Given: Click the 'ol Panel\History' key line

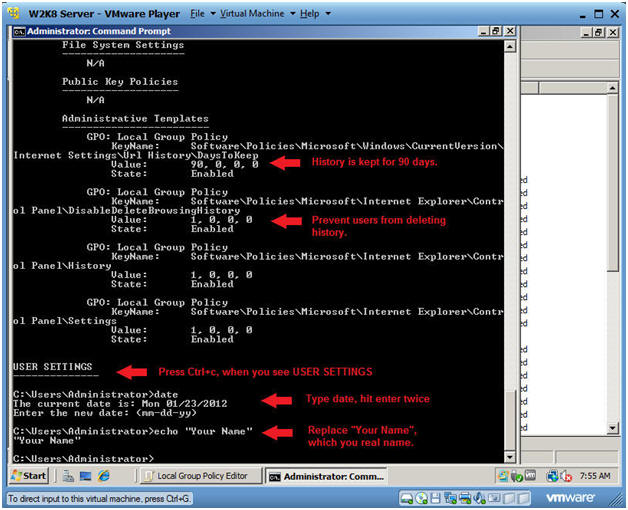Looking at the screenshot, I should 62,266.
